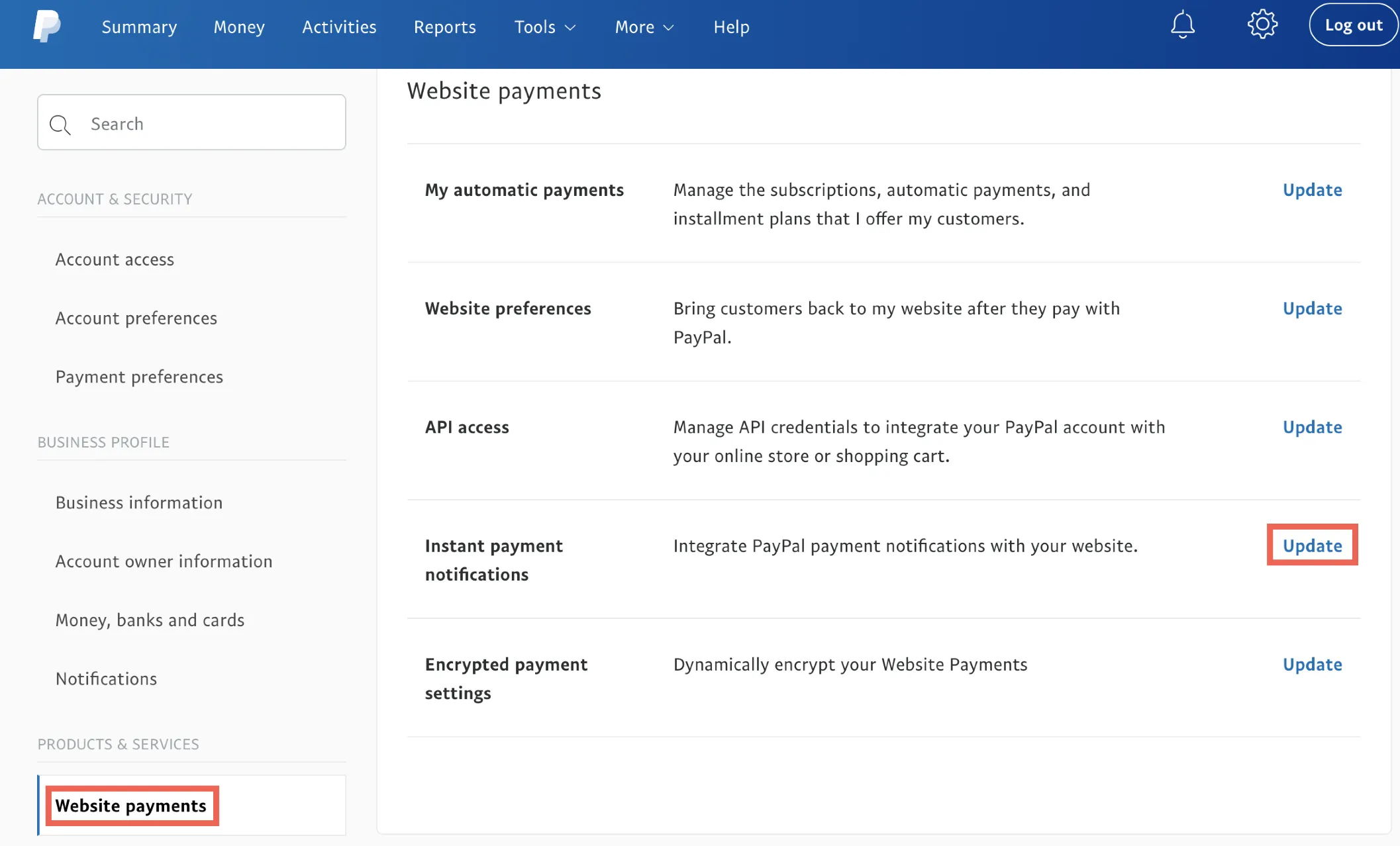Image resolution: width=1400 pixels, height=846 pixels.
Task: Open Account preferences in sidebar
Action: 136,318
